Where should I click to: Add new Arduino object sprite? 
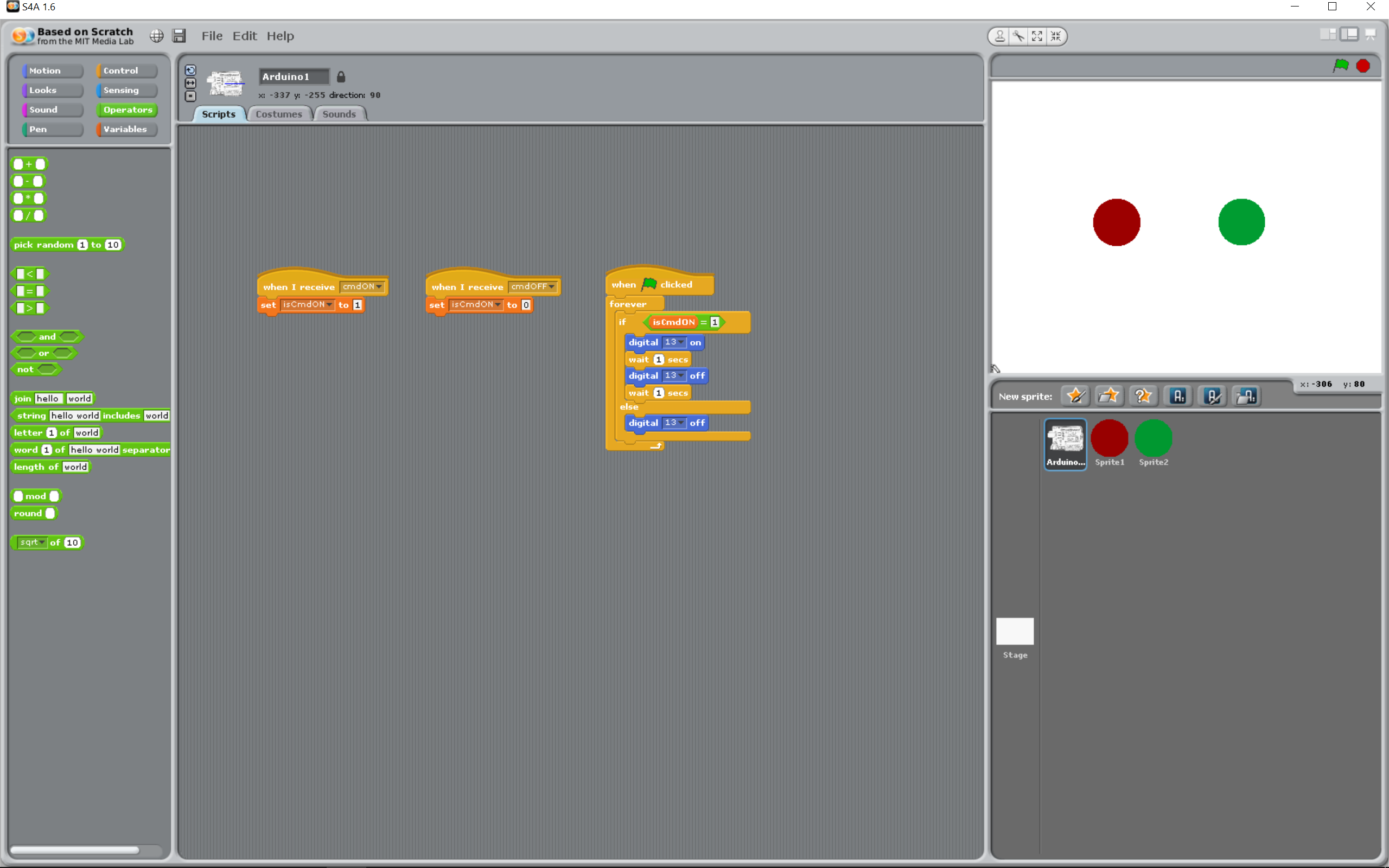pyautogui.click(x=1178, y=396)
